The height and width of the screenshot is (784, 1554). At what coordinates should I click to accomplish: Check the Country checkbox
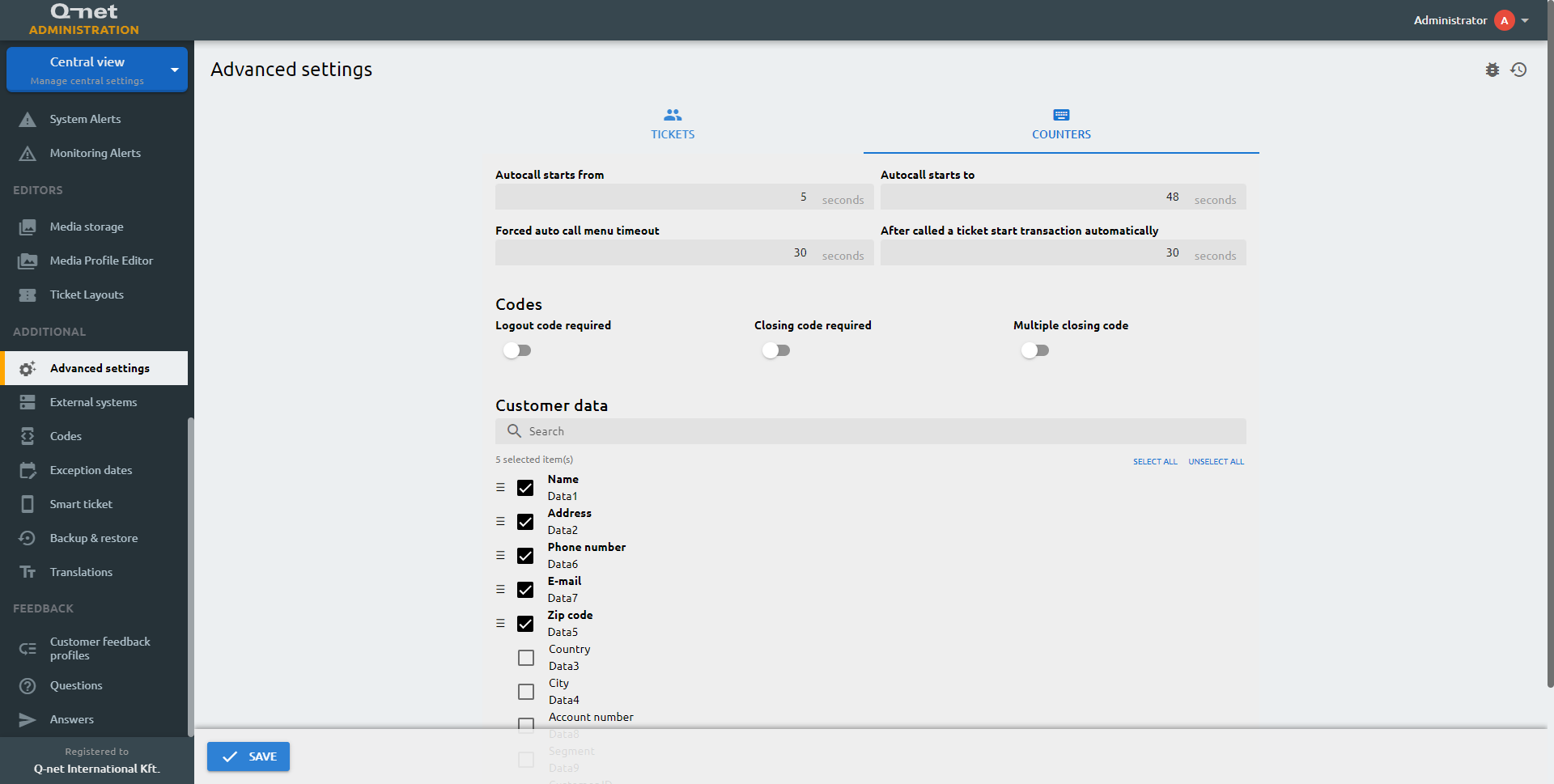pyautogui.click(x=526, y=658)
